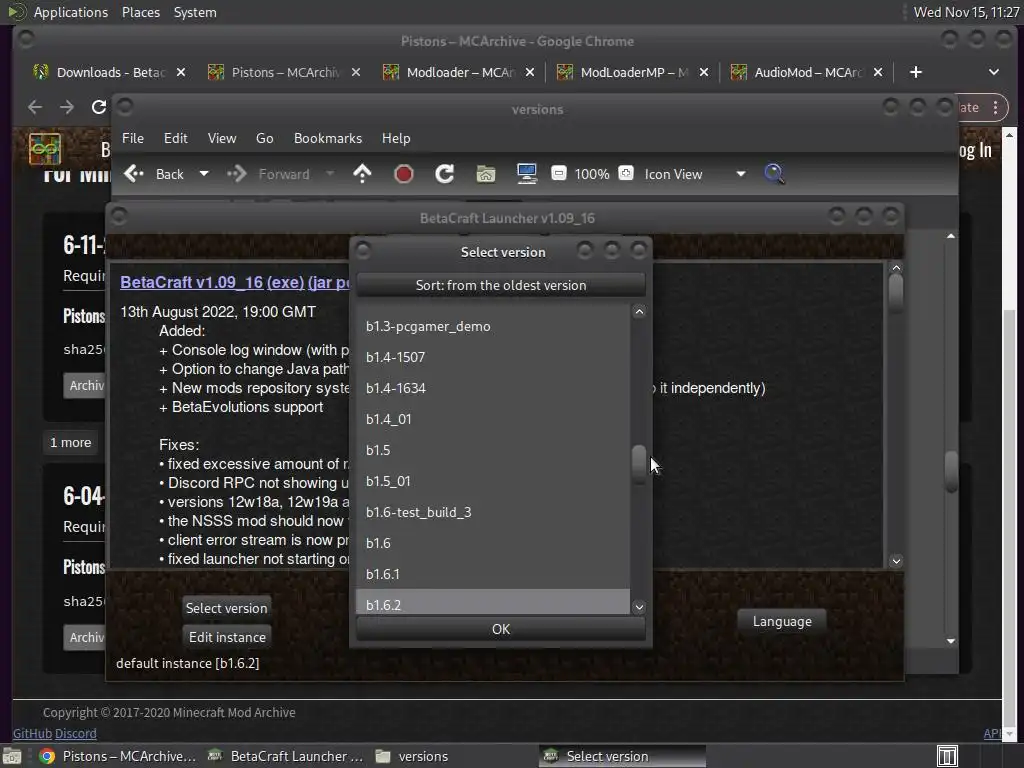1024x768 pixels.
Task: Click the 1 more button on MCArchive page
Action: [x=71, y=443]
